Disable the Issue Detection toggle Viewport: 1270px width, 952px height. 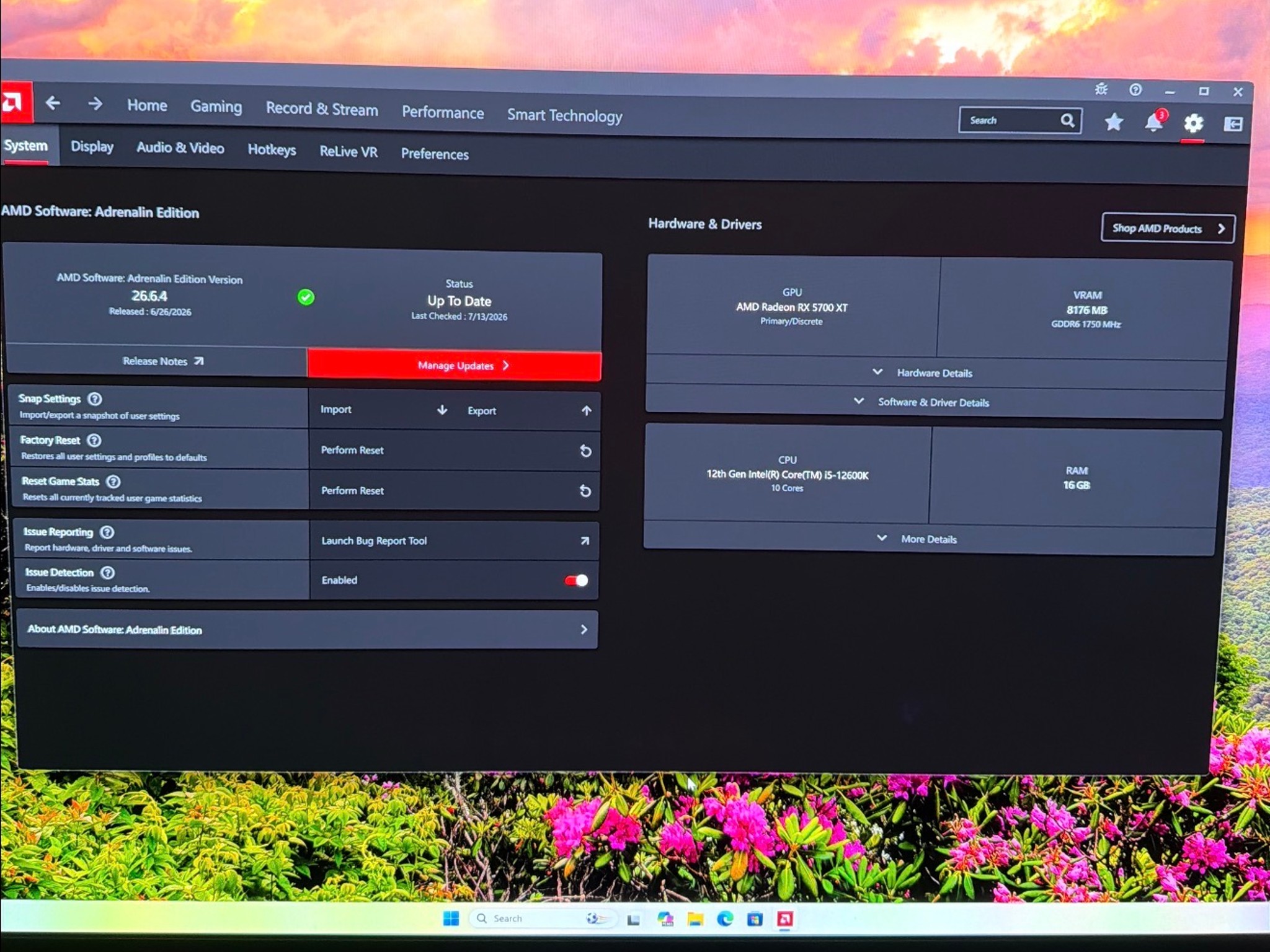point(576,580)
